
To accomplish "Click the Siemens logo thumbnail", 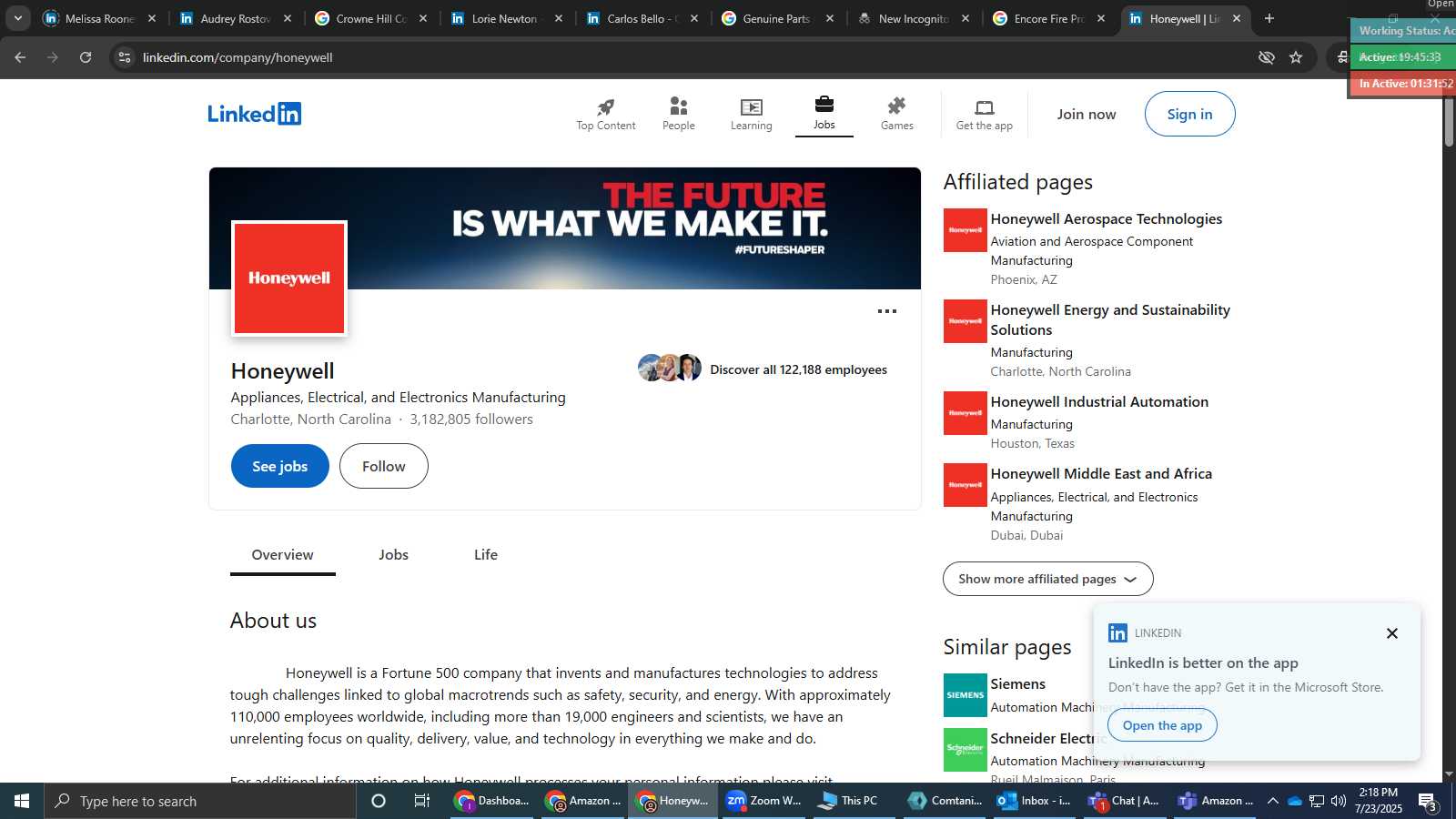I will pos(965,695).
